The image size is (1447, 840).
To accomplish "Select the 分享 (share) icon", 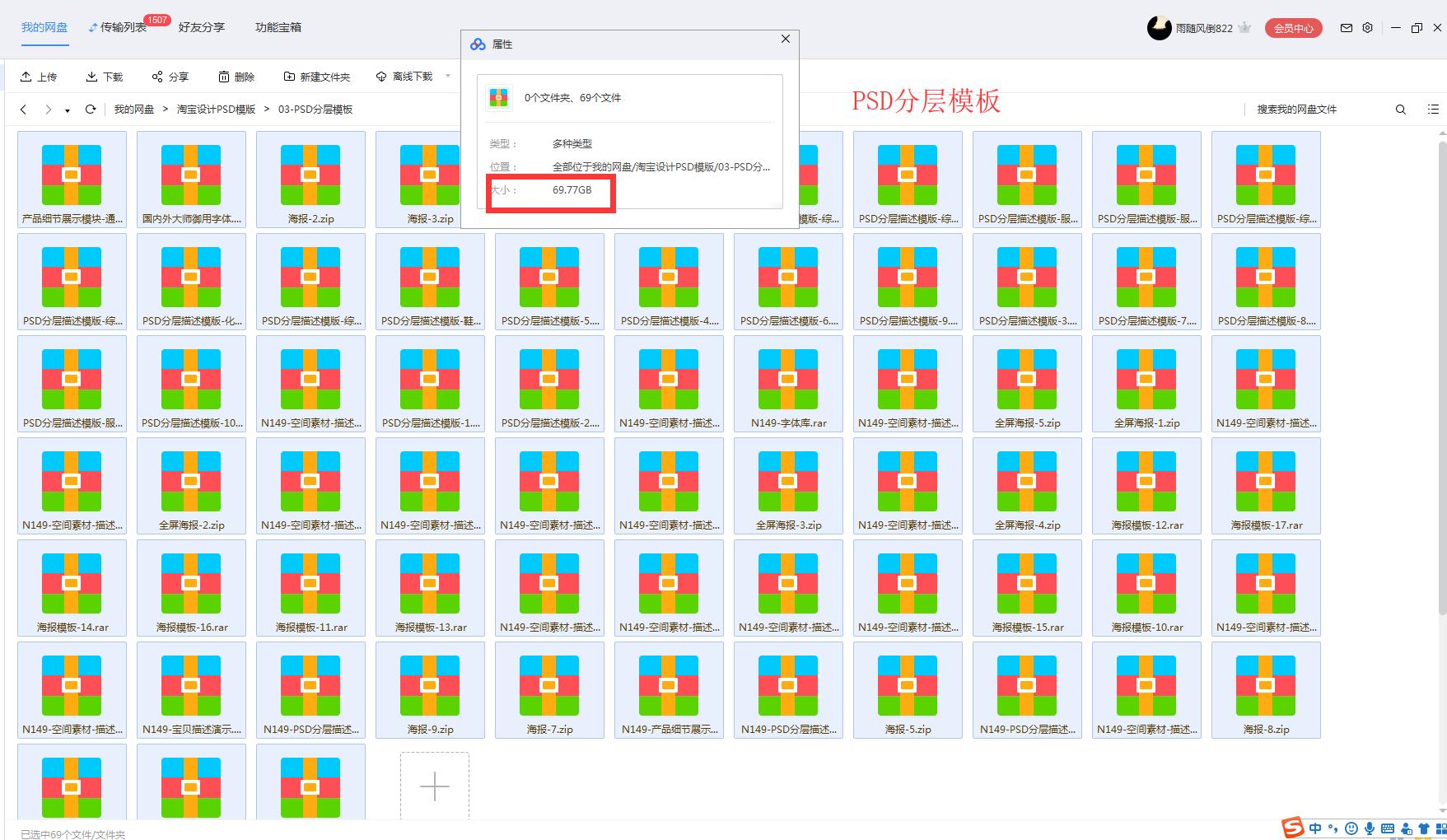I will point(158,76).
